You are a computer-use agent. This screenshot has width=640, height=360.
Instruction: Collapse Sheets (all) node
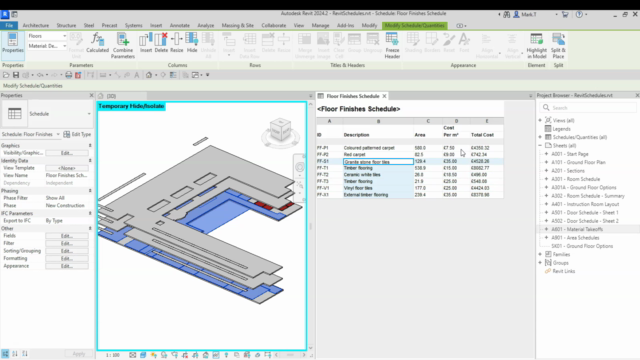(540, 145)
